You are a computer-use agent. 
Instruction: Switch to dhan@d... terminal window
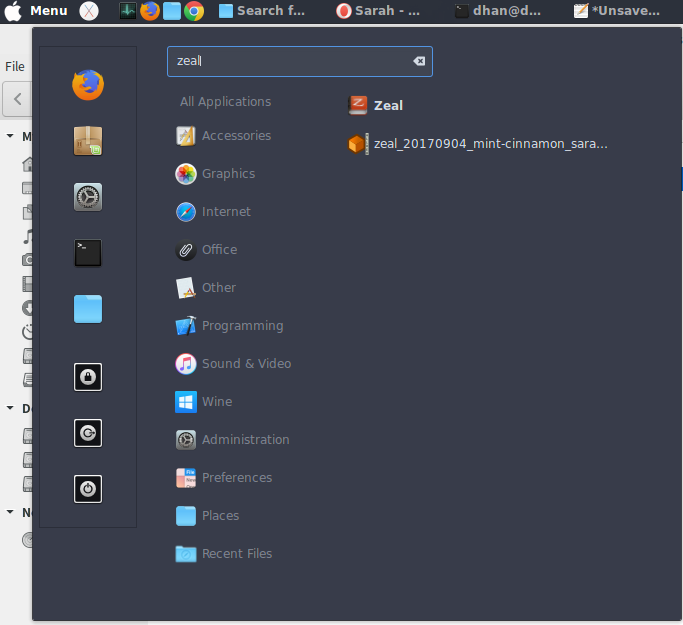tap(497, 11)
